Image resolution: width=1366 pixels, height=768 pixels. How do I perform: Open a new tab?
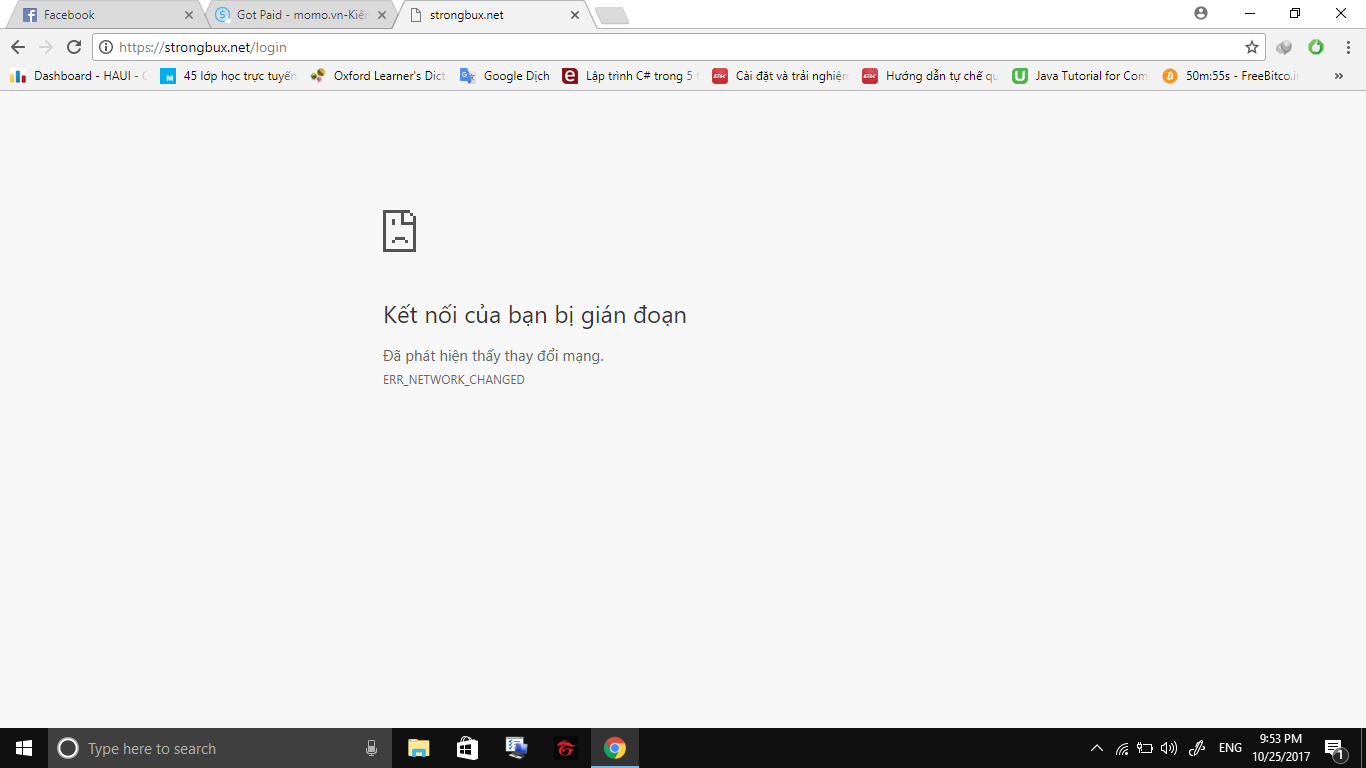611,15
